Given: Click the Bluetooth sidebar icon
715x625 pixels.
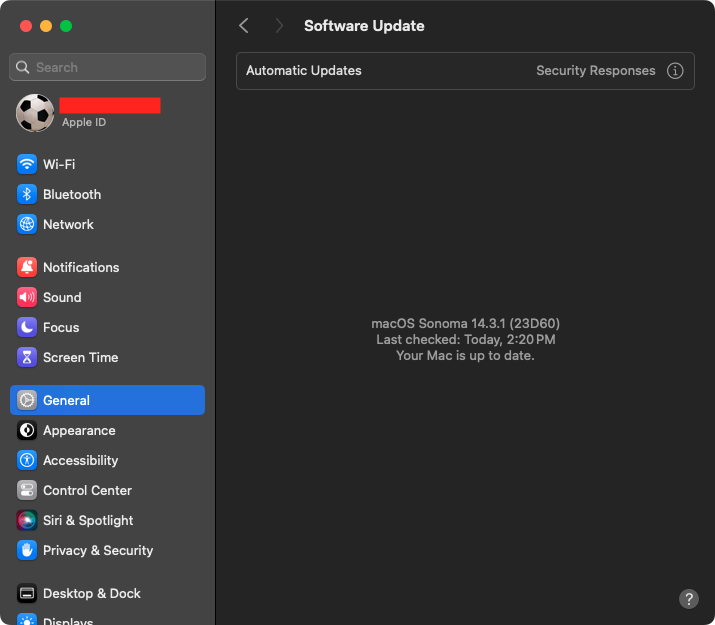Looking at the screenshot, I should click(x=27, y=194).
